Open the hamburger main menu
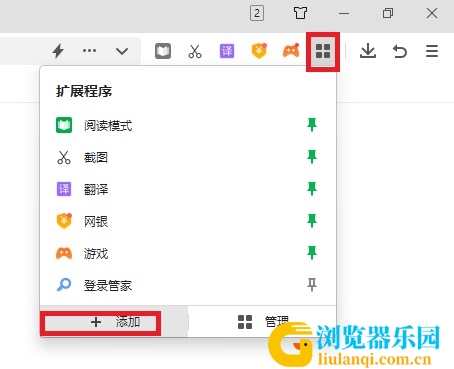Screen dimensions: 454x369 432,51
